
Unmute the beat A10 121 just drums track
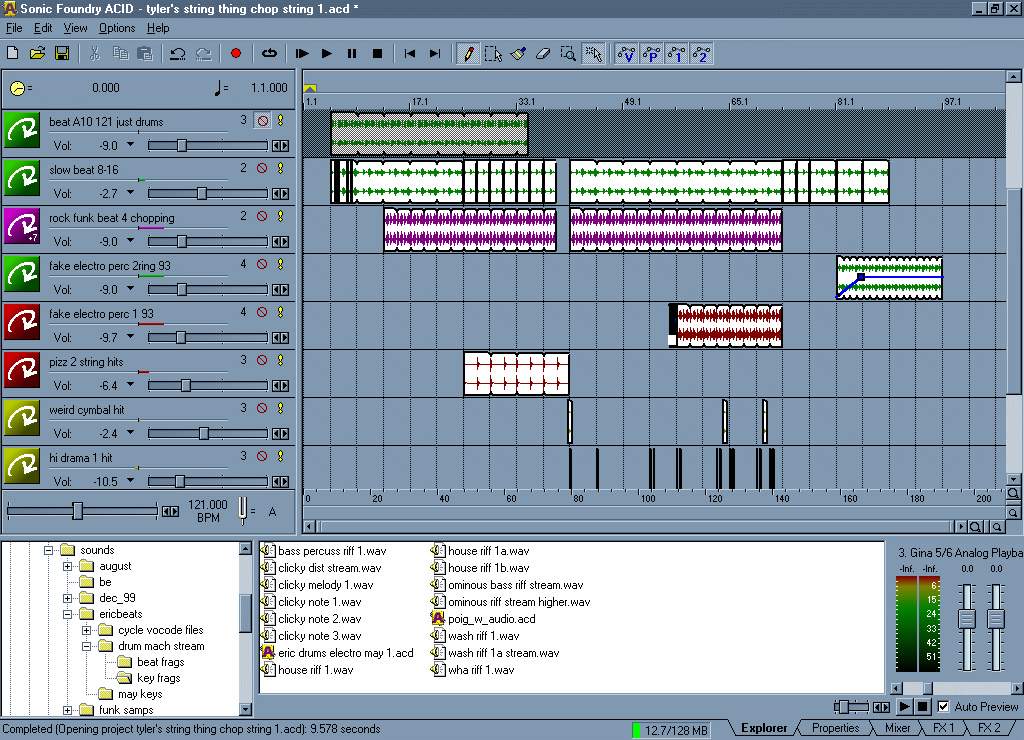click(x=263, y=120)
